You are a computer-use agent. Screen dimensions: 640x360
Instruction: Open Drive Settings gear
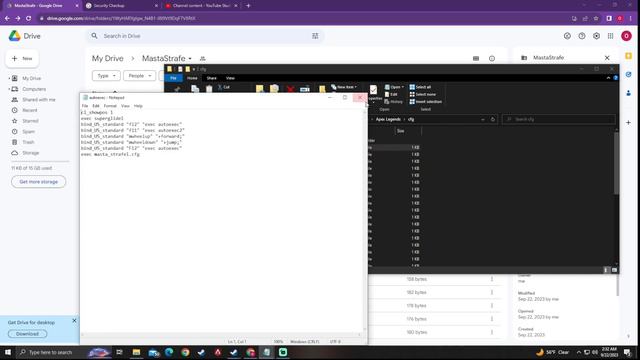pos(596,36)
